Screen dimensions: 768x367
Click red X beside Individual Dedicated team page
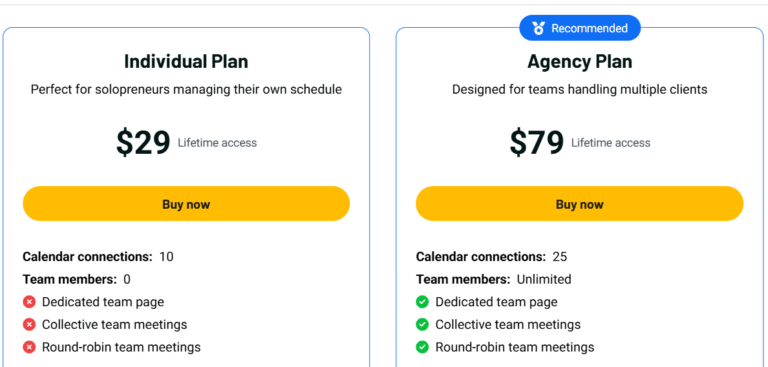point(29,302)
